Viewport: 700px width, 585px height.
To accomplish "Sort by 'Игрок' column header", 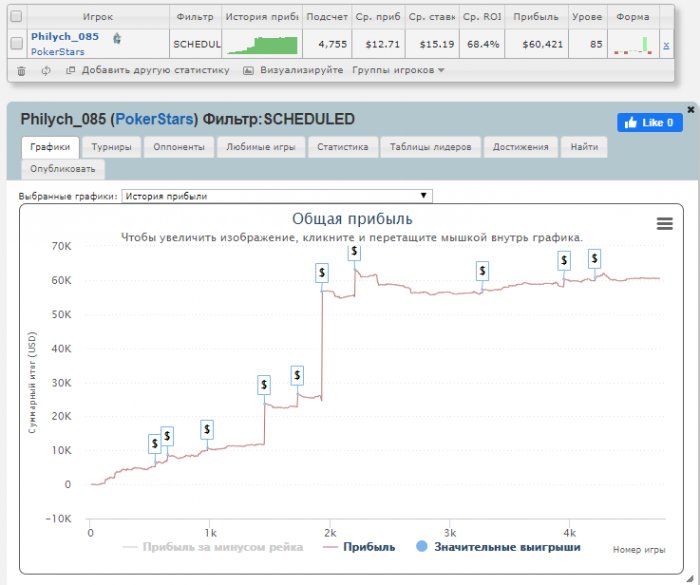I will pyautogui.click(x=98, y=17).
